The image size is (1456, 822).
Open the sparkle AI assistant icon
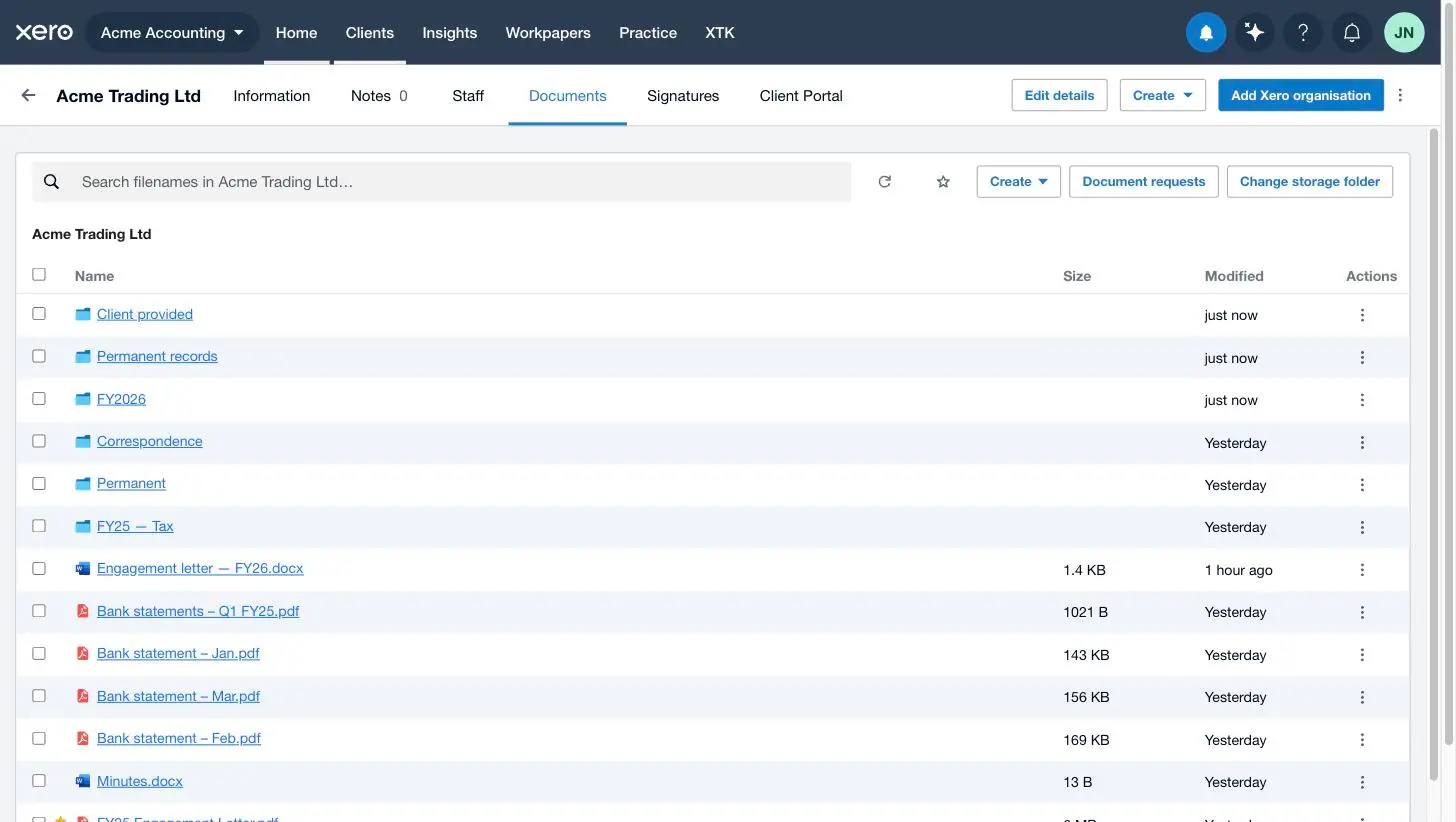1254,33
